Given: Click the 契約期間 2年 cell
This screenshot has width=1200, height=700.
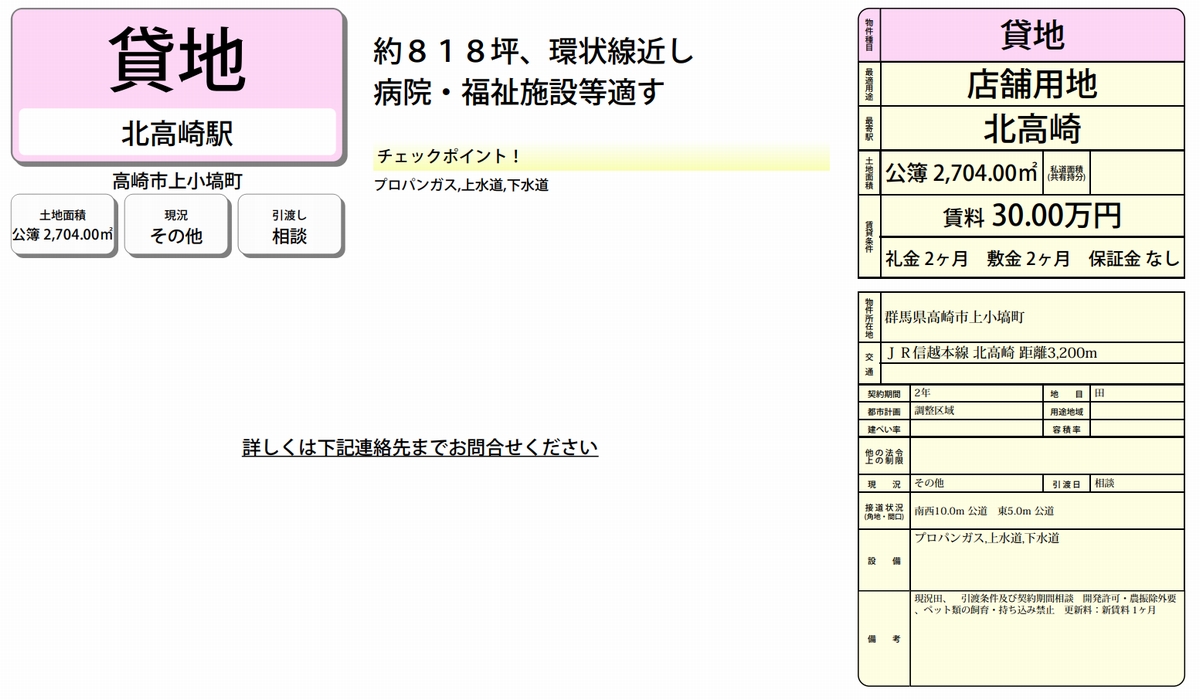Looking at the screenshot, I should coord(976,394).
